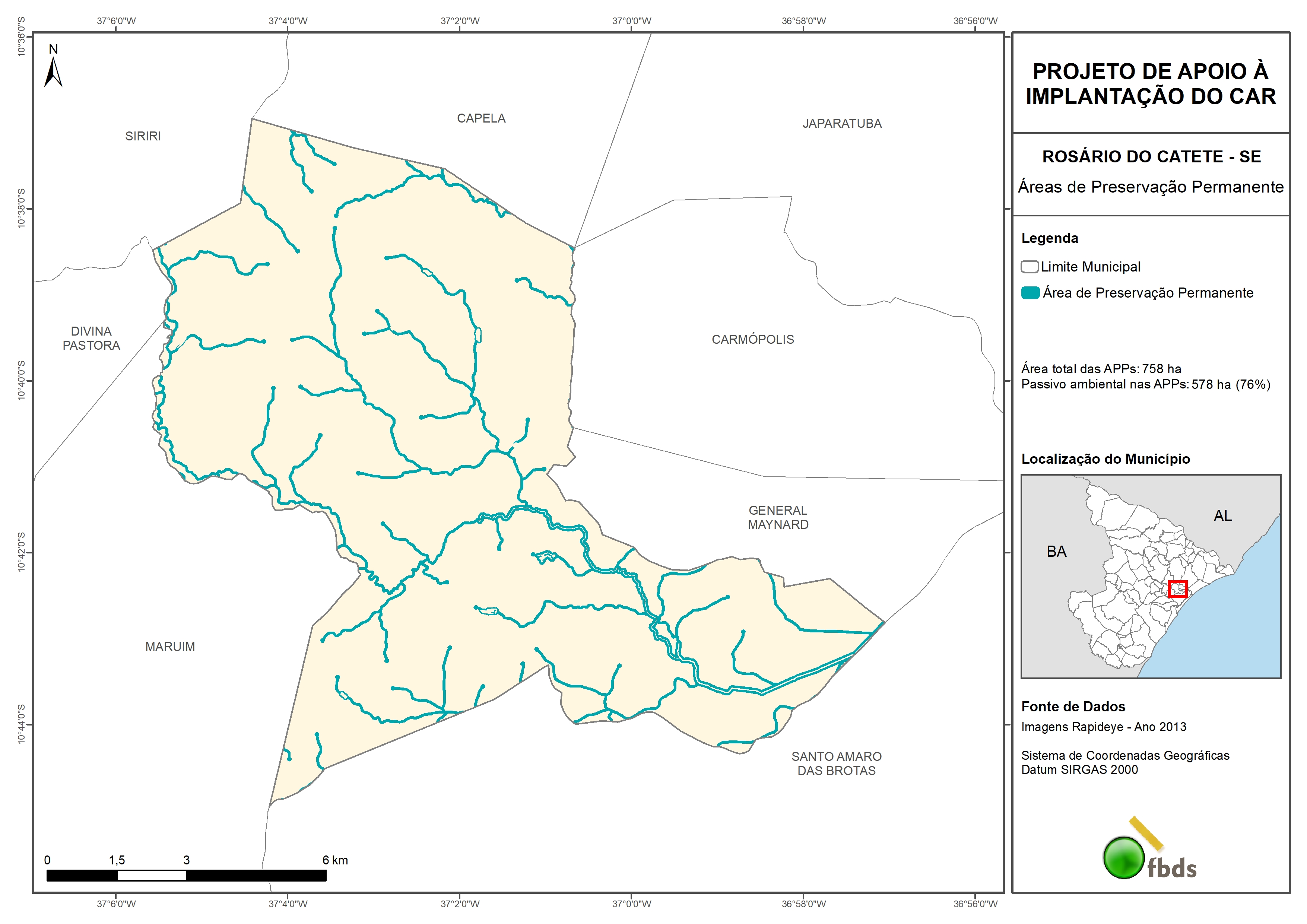Click the SANTO AMARO DAS BROTAS label
The width and height of the screenshot is (1307, 924).
point(836,763)
